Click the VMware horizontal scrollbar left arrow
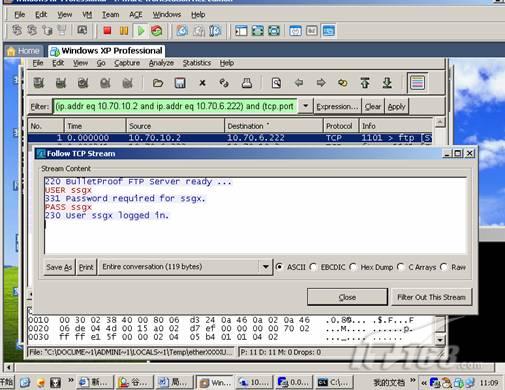The width and height of the screenshot is (505, 390). pos(8,367)
